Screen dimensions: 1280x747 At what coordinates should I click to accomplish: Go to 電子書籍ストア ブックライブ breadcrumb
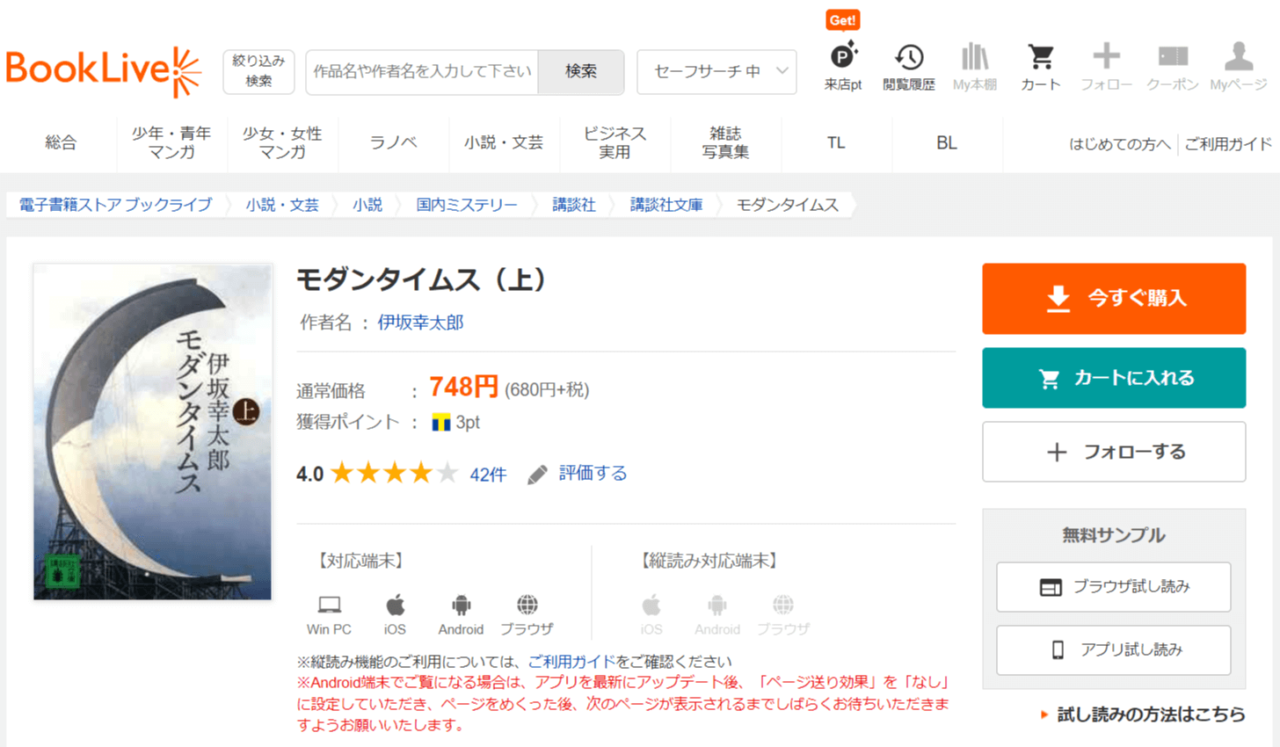(x=115, y=205)
